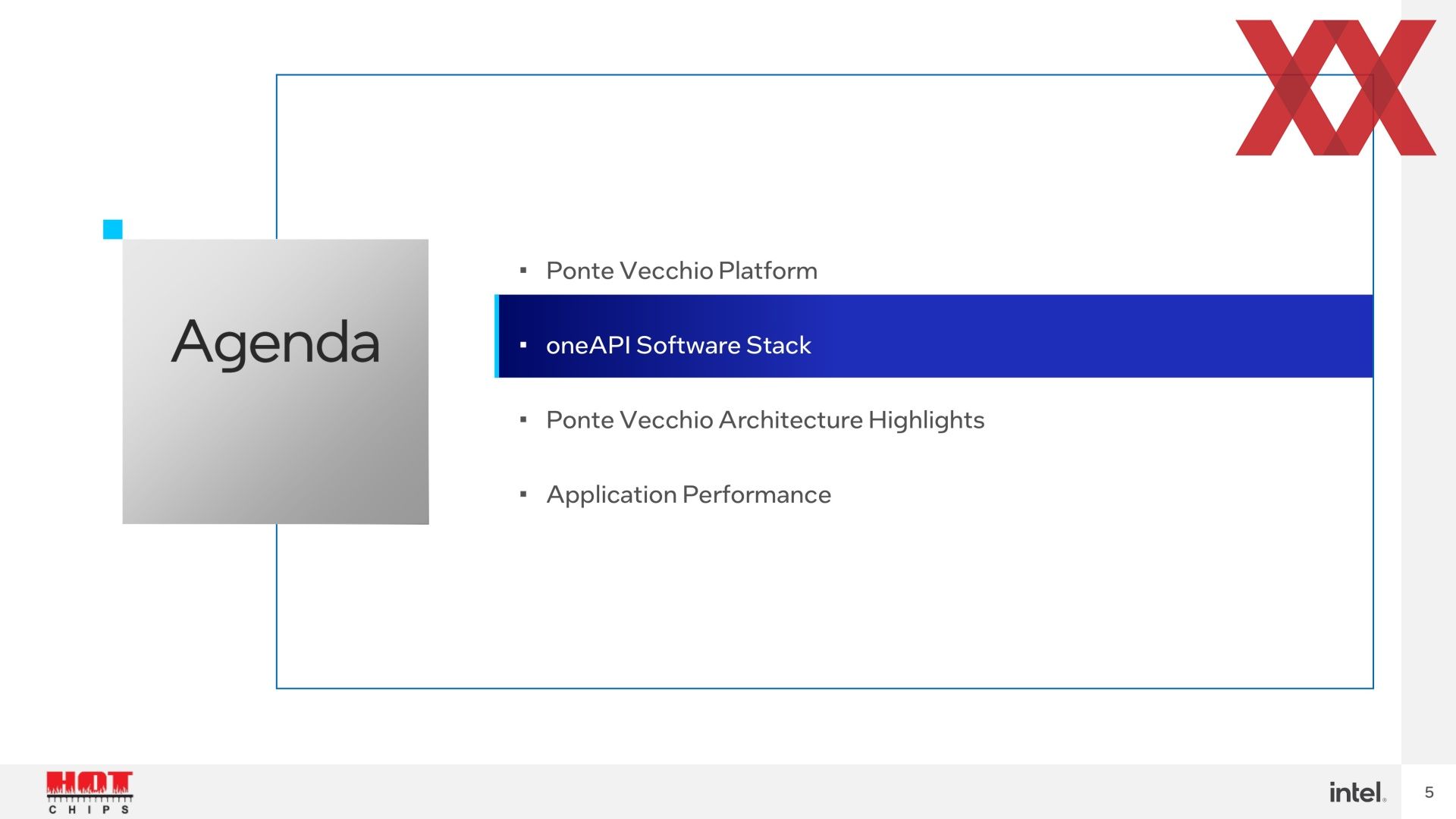Image resolution: width=1456 pixels, height=819 pixels.
Task: Click the Intel logo in footer
Action: 1357,792
